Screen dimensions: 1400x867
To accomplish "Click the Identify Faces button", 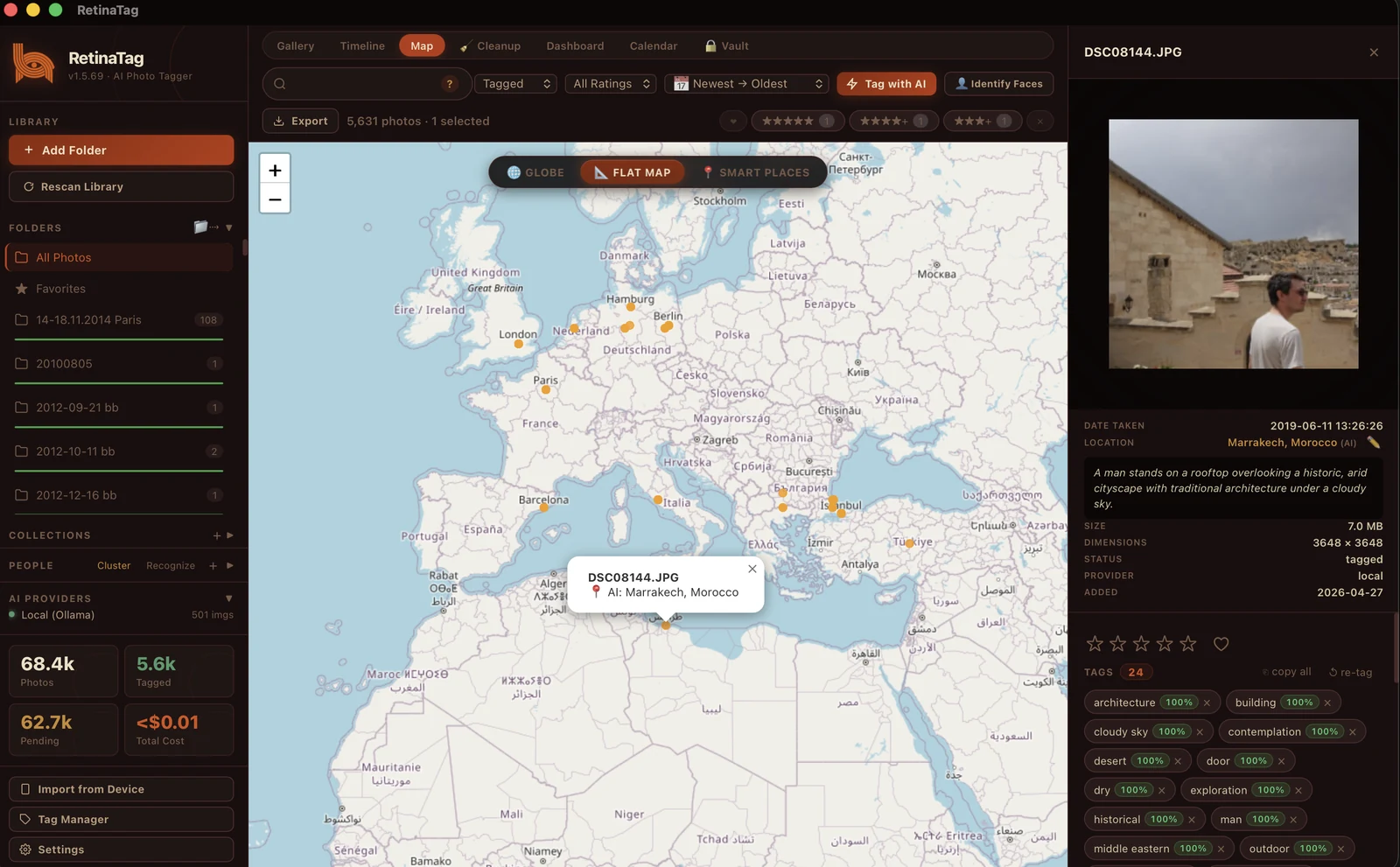I will [x=998, y=84].
